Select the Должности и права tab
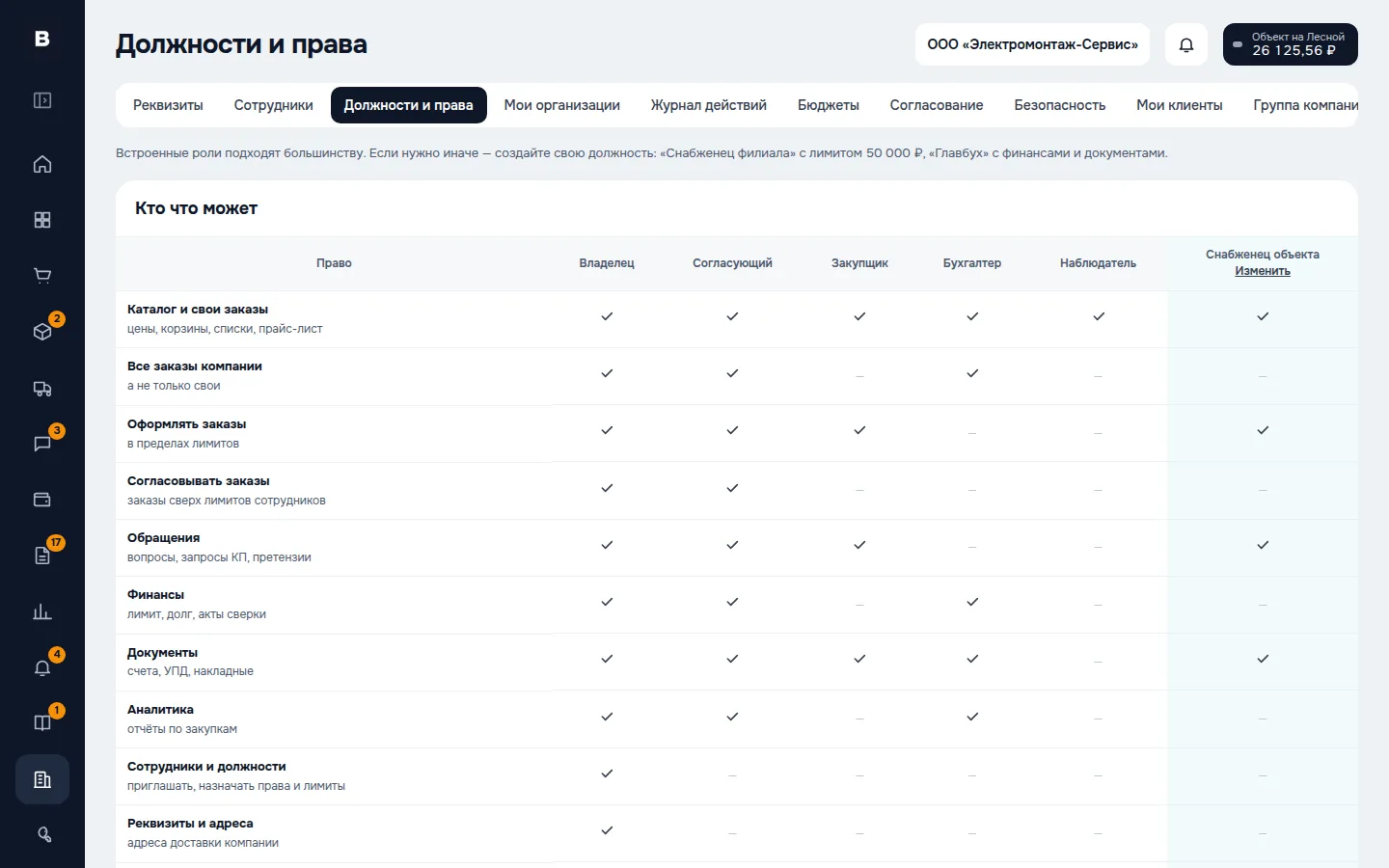 pyautogui.click(x=409, y=105)
